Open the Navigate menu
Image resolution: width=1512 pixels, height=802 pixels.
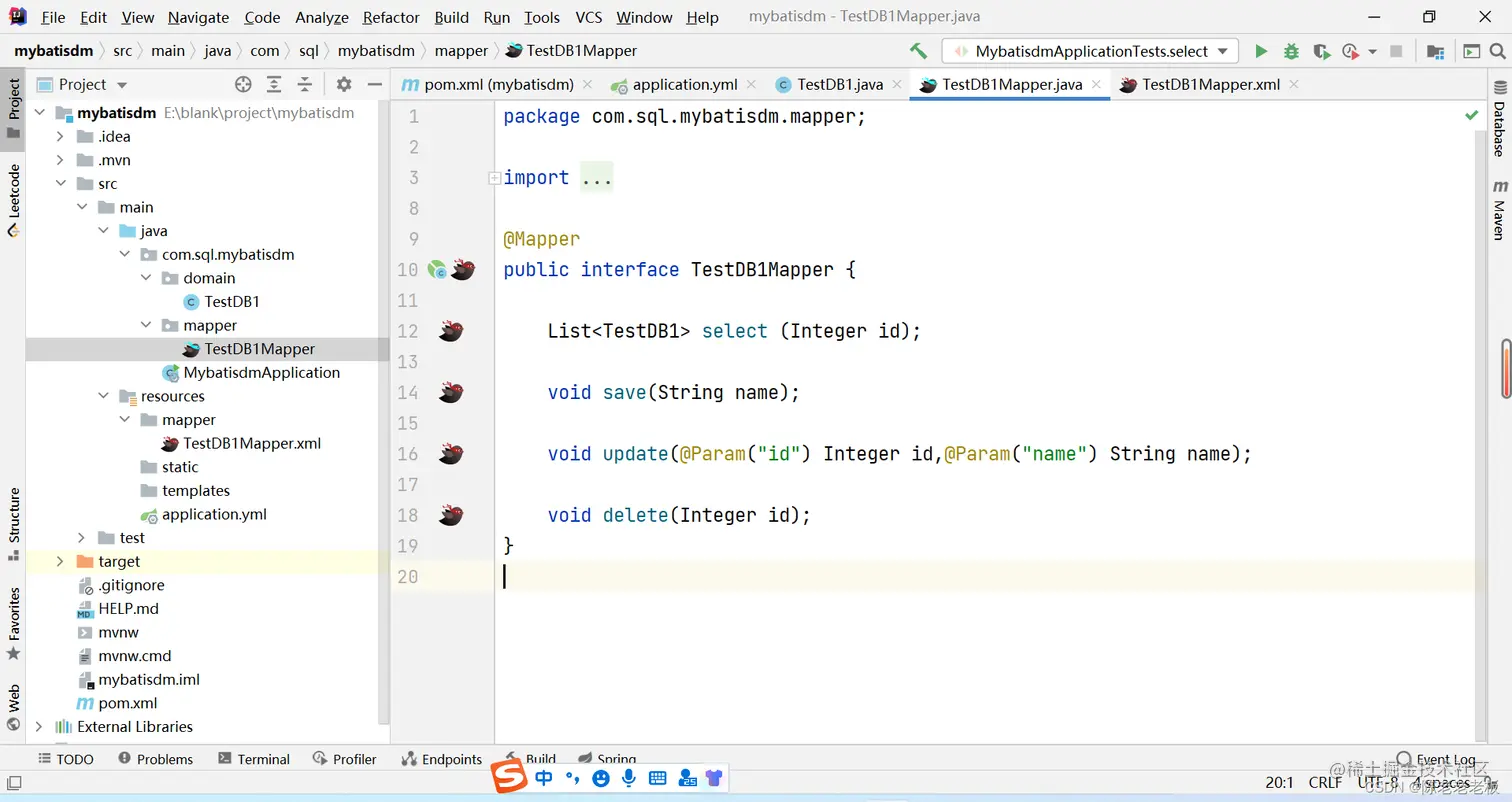coord(198,17)
